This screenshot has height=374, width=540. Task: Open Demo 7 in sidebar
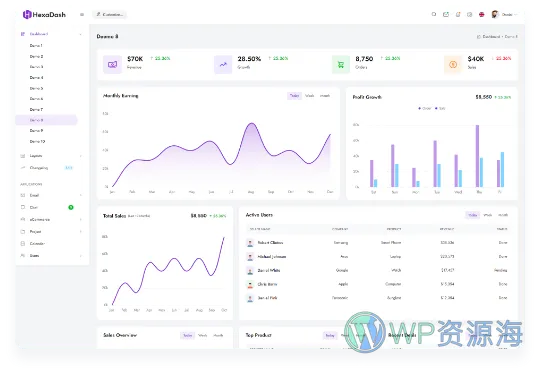pos(36,110)
